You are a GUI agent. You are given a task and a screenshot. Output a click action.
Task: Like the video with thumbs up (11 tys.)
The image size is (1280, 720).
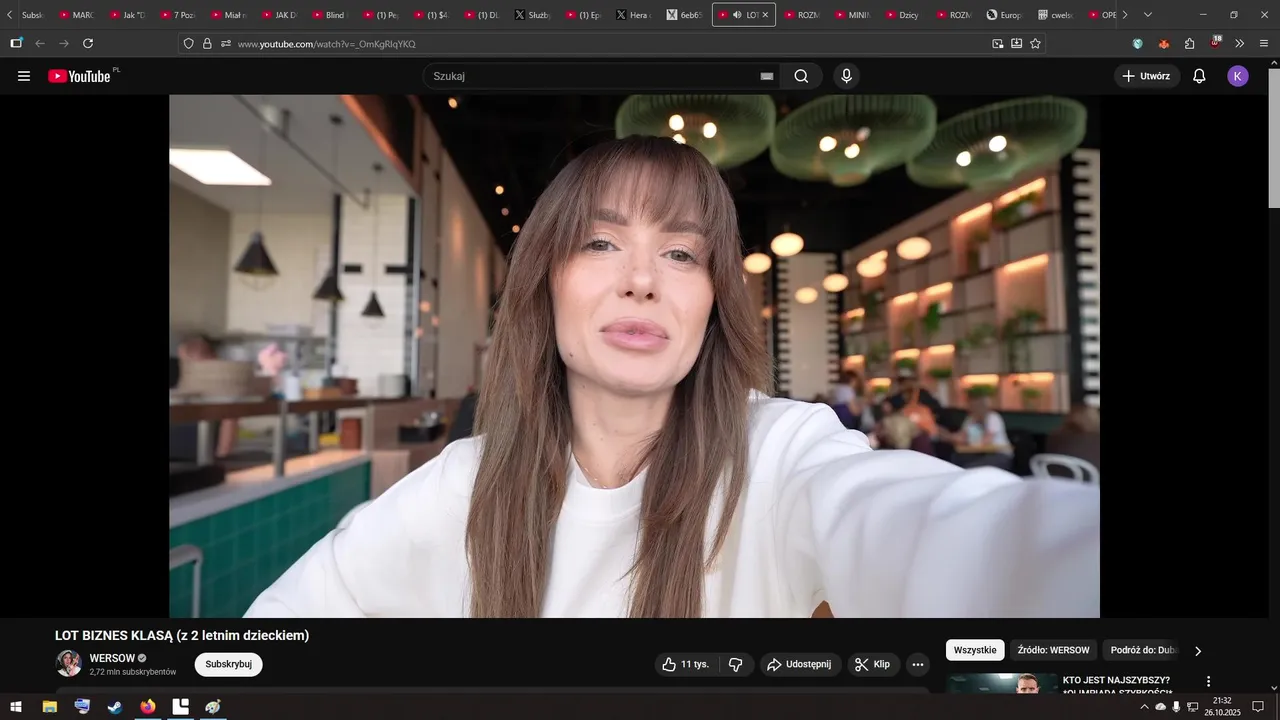pos(685,664)
